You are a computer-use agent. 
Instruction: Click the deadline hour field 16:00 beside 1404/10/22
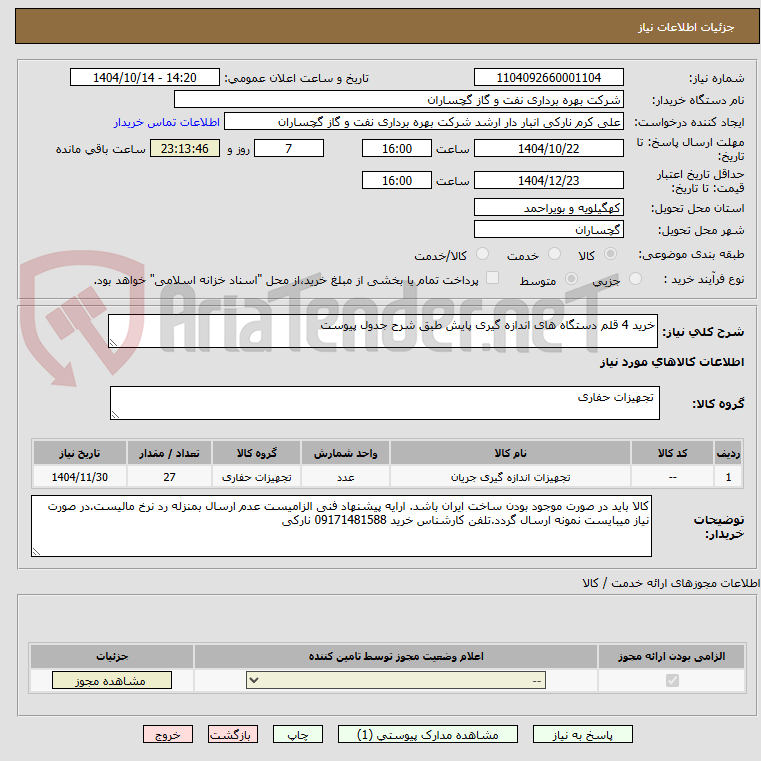pyautogui.click(x=397, y=149)
